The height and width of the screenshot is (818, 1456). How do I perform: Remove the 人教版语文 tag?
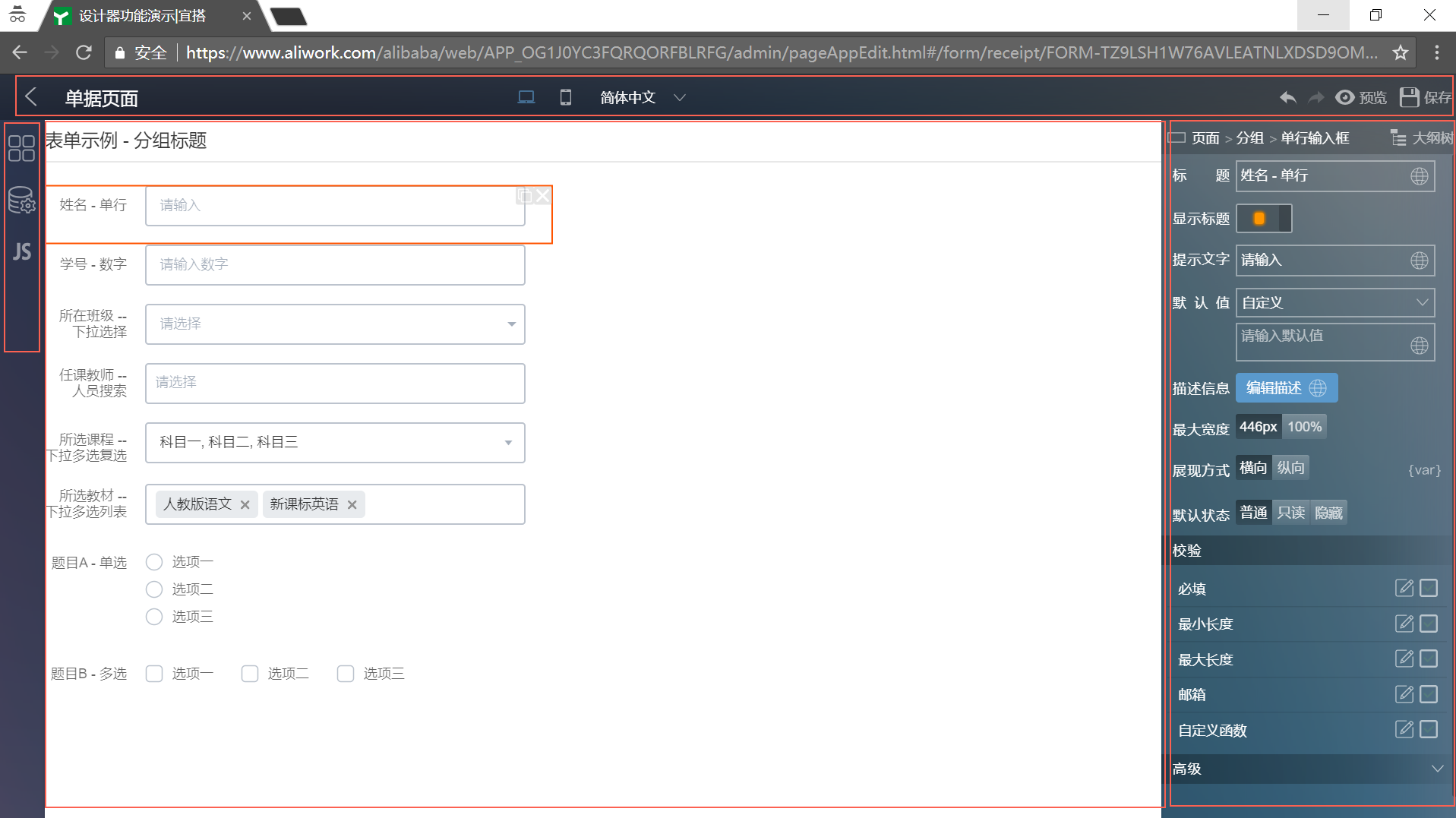coord(245,504)
